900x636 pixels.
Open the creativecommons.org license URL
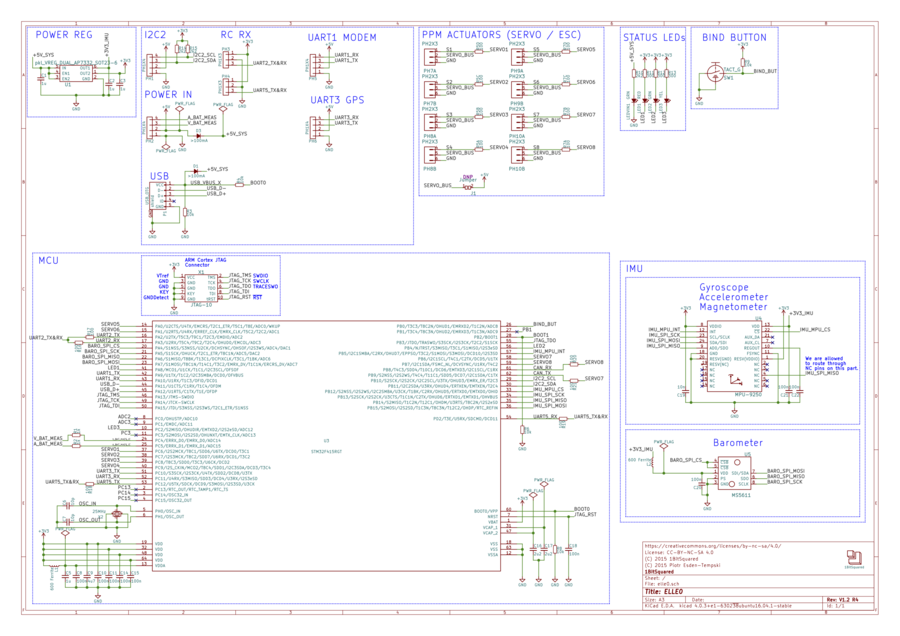(x=712, y=546)
